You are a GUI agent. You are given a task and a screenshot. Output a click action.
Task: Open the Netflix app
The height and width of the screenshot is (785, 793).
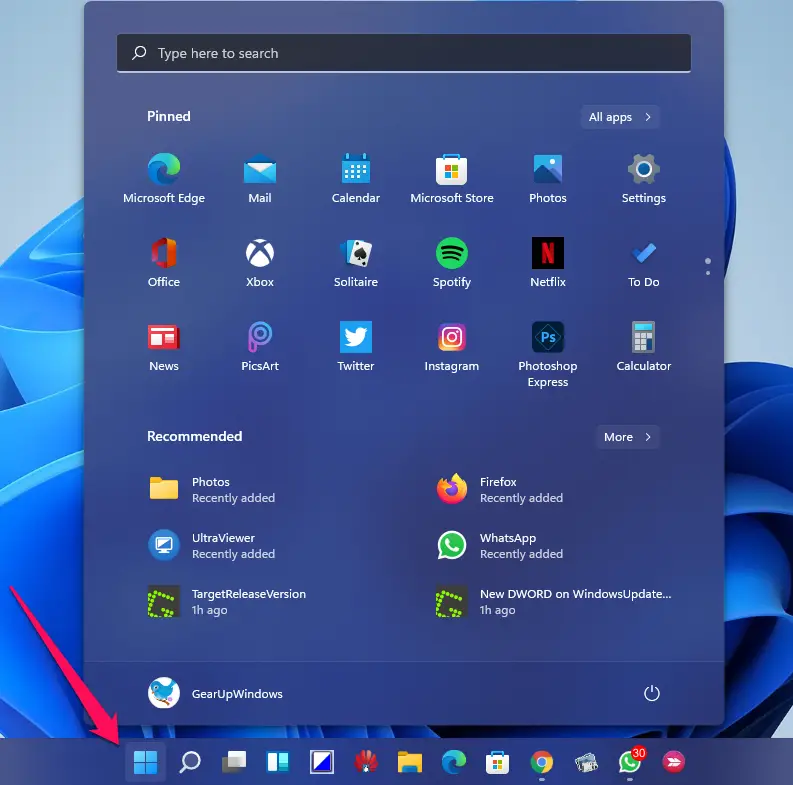[x=548, y=262]
